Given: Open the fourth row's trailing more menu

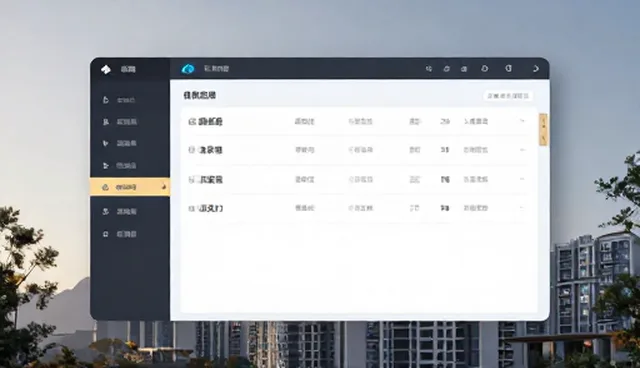Looking at the screenshot, I should click(x=522, y=208).
